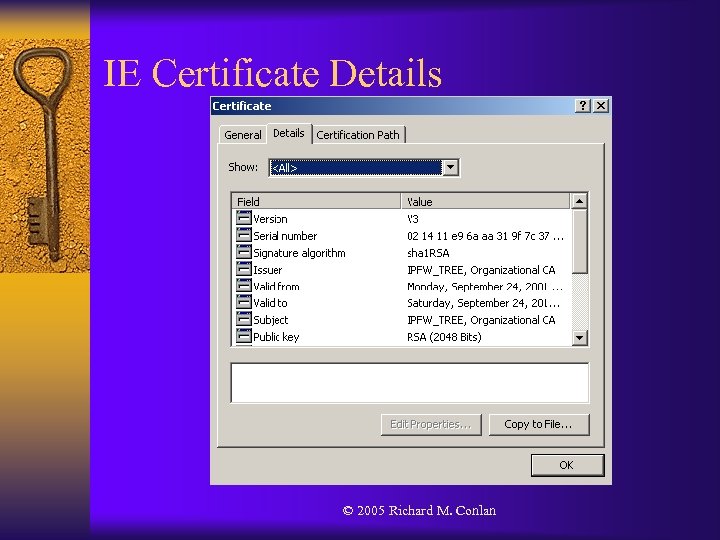
Task: Click the Issuer field icon
Action: [x=244, y=269]
